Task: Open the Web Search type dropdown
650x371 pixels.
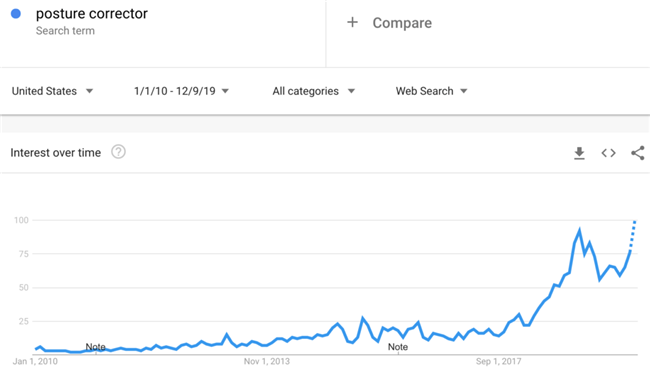Action: (432, 91)
